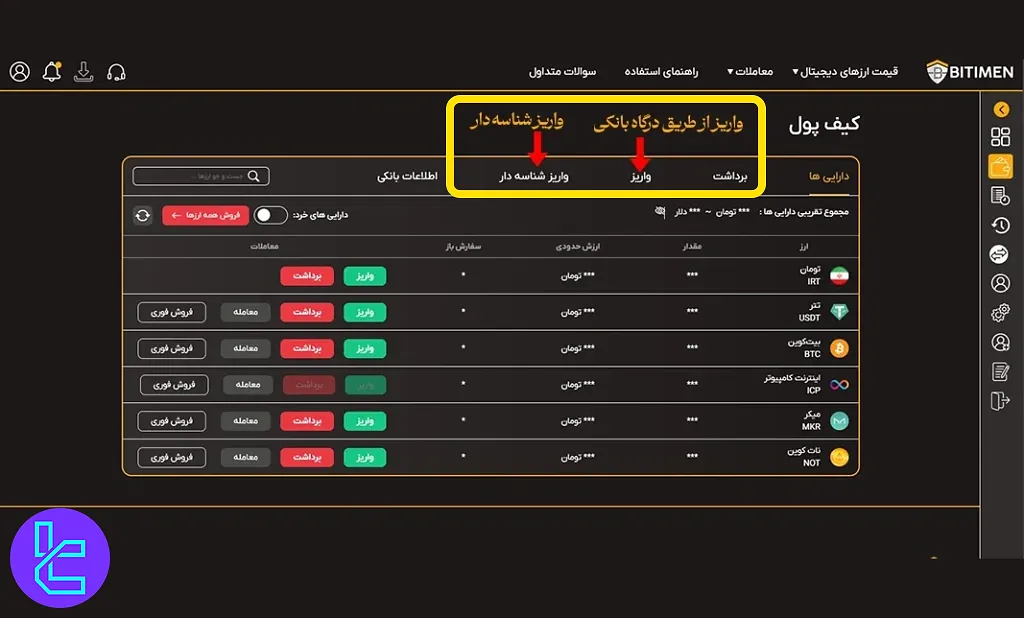Click the green واریز (Deposit) button for Bitcoin

[x=364, y=348]
